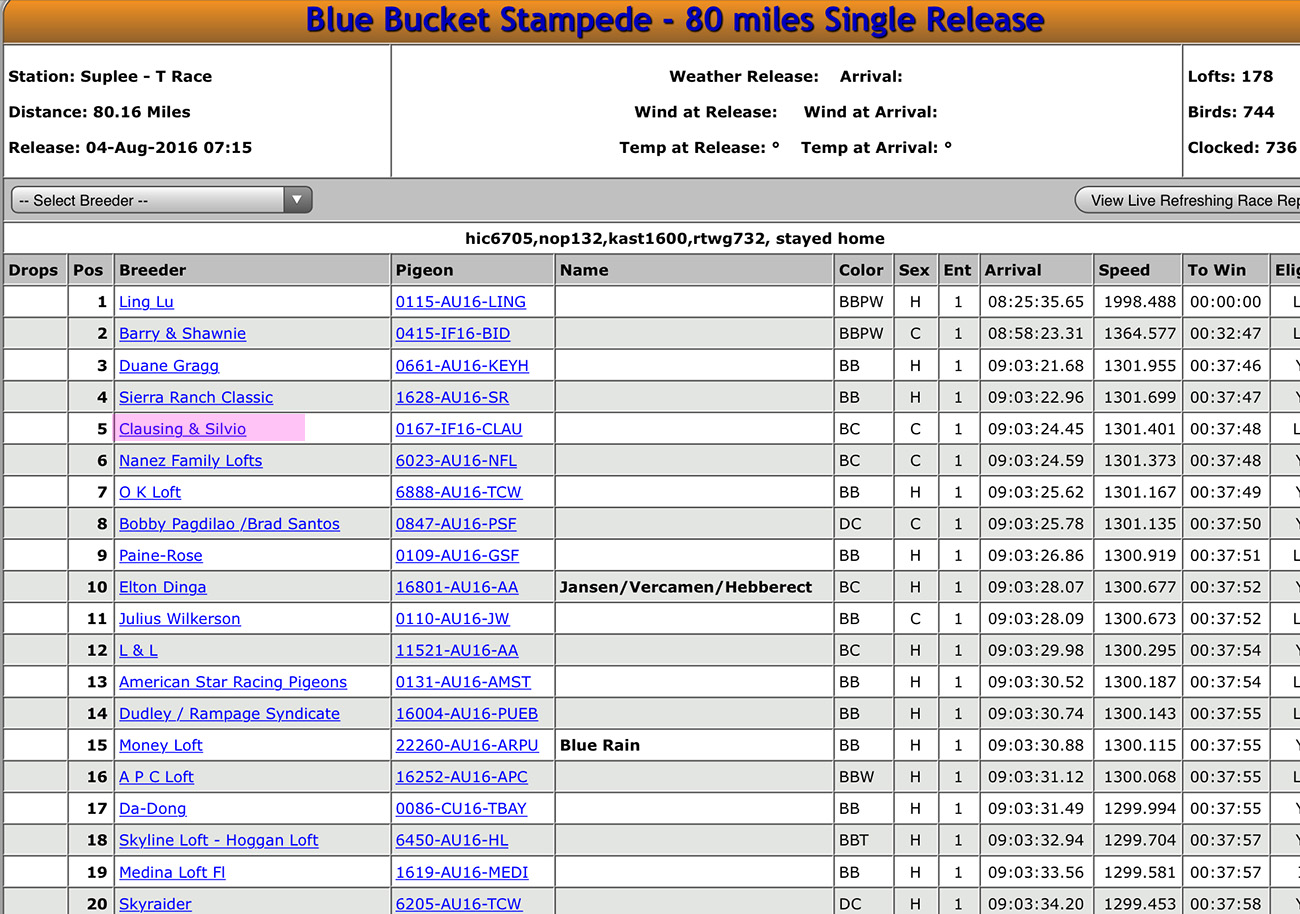The image size is (1300, 914).
Task: Open breeder link Da-Dong
Action: (x=152, y=808)
